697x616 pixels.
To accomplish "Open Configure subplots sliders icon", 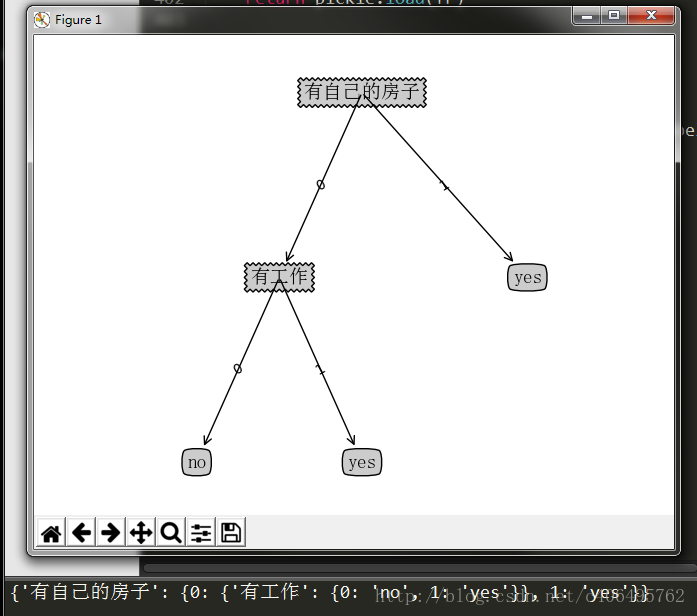I will click(201, 532).
